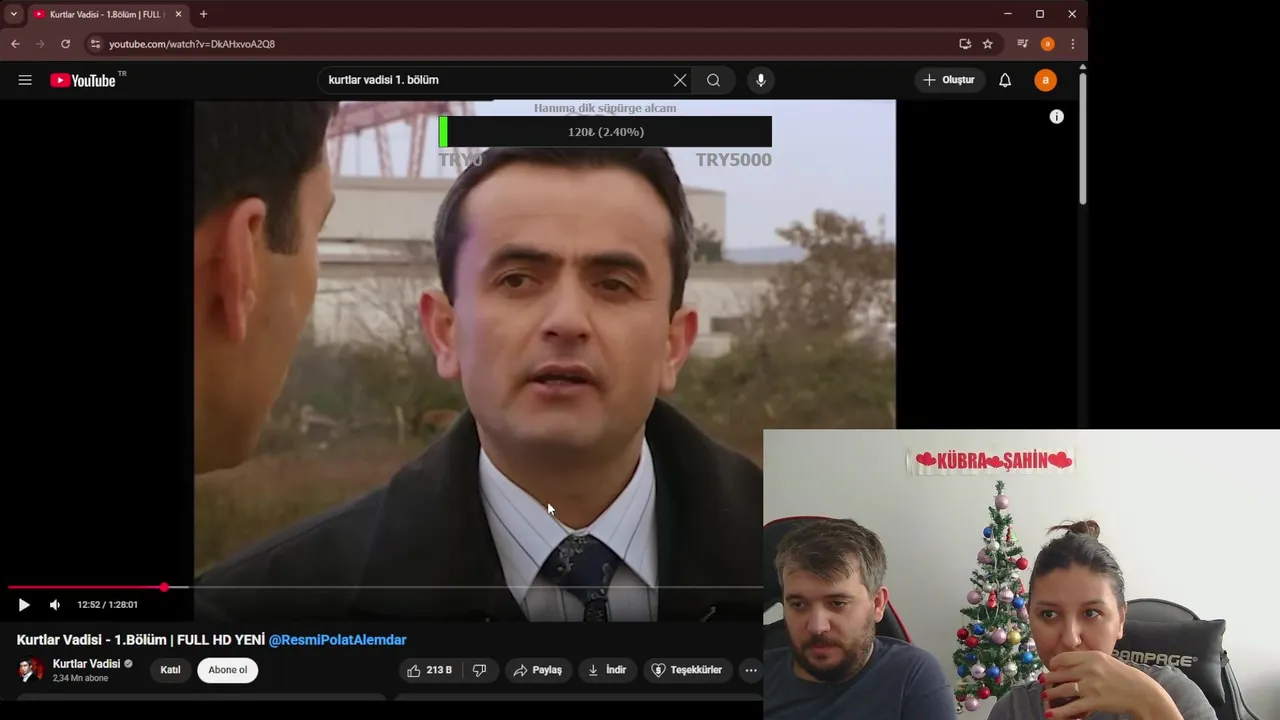Go forward in browser
The image size is (1280, 720).
[x=40, y=44]
